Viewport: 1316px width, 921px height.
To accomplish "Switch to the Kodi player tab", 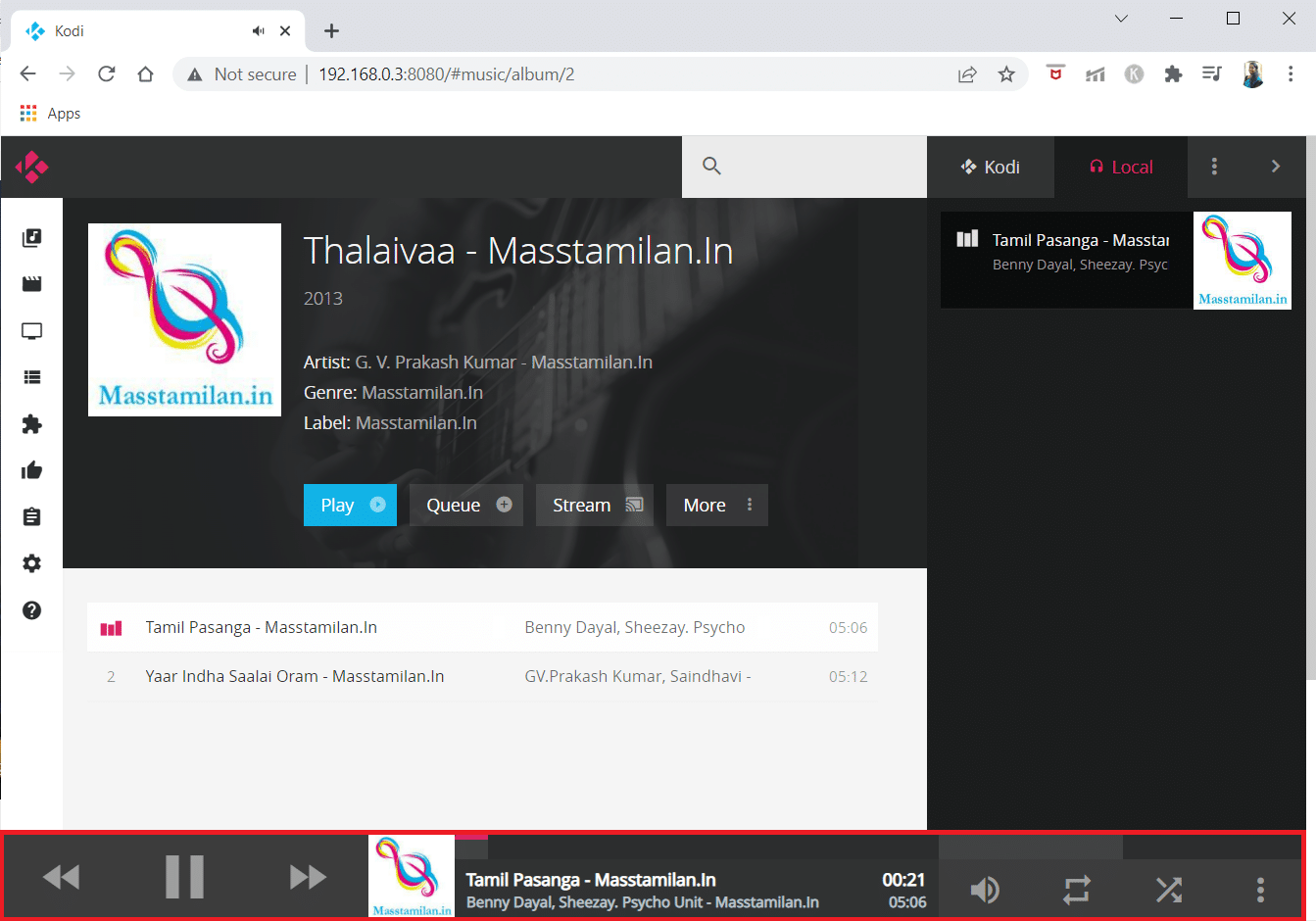I will (x=991, y=167).
